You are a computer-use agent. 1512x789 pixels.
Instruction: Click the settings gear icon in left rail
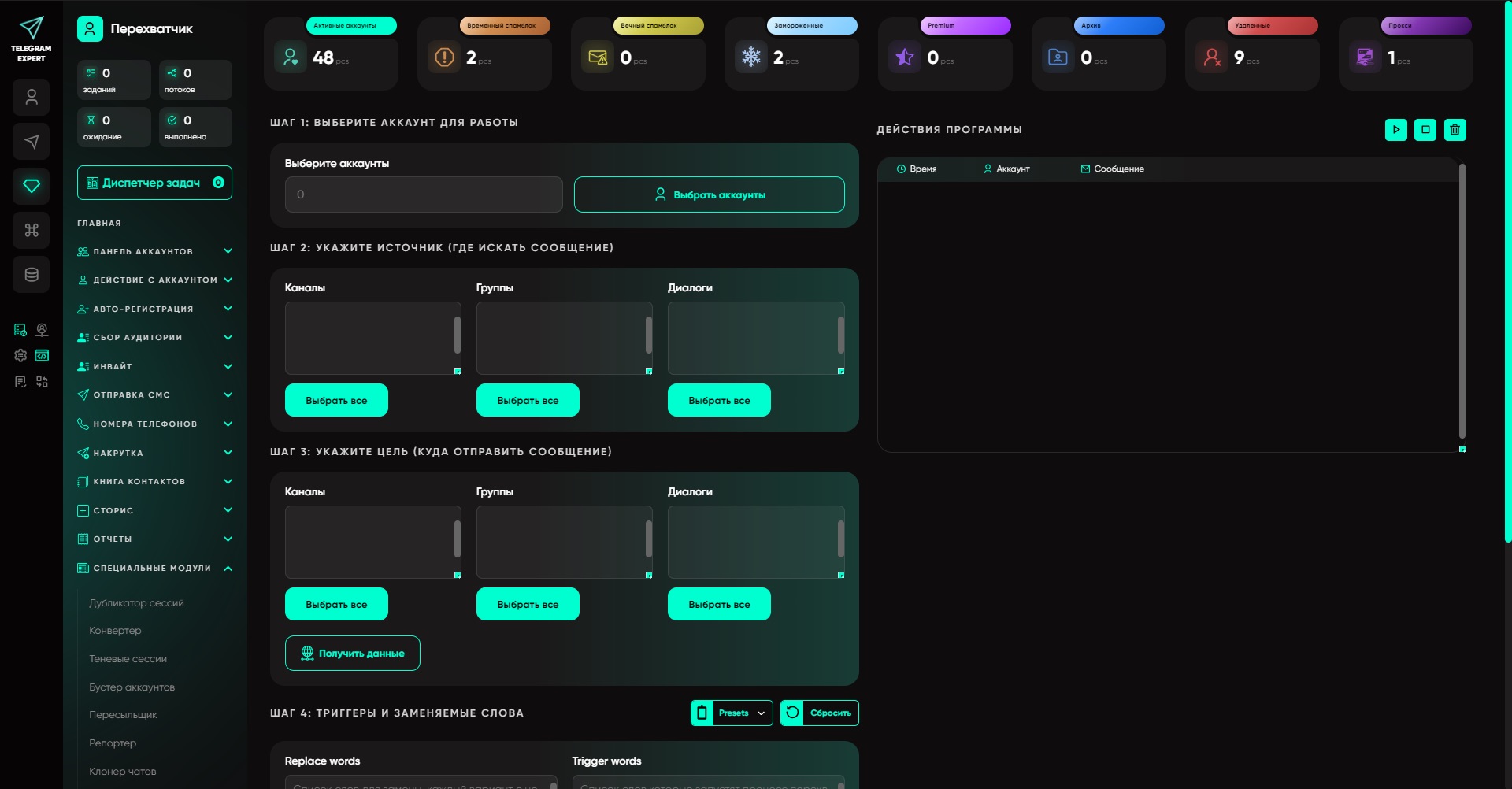(20, 356)
